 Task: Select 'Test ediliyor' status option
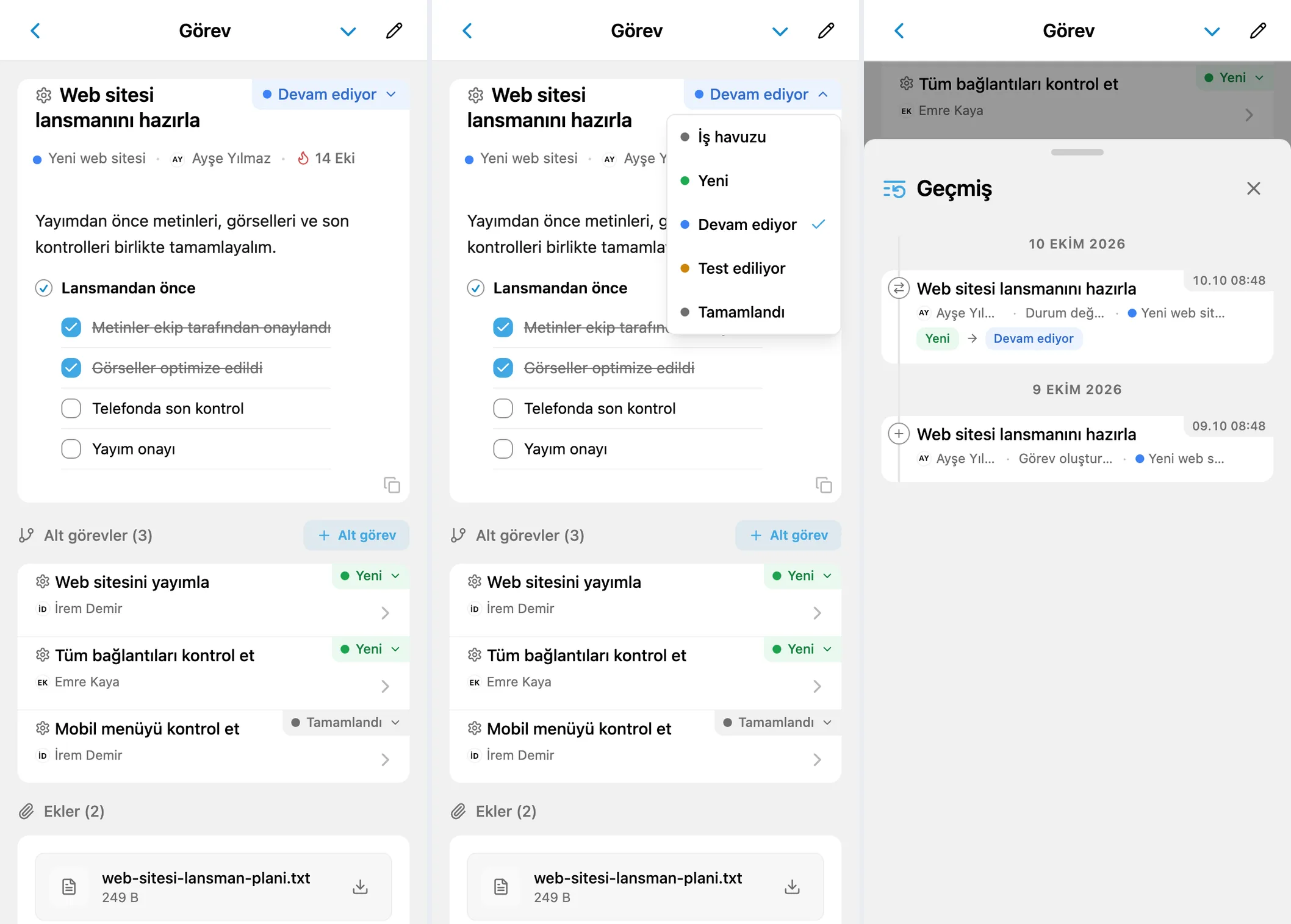[x=753, y=268]
